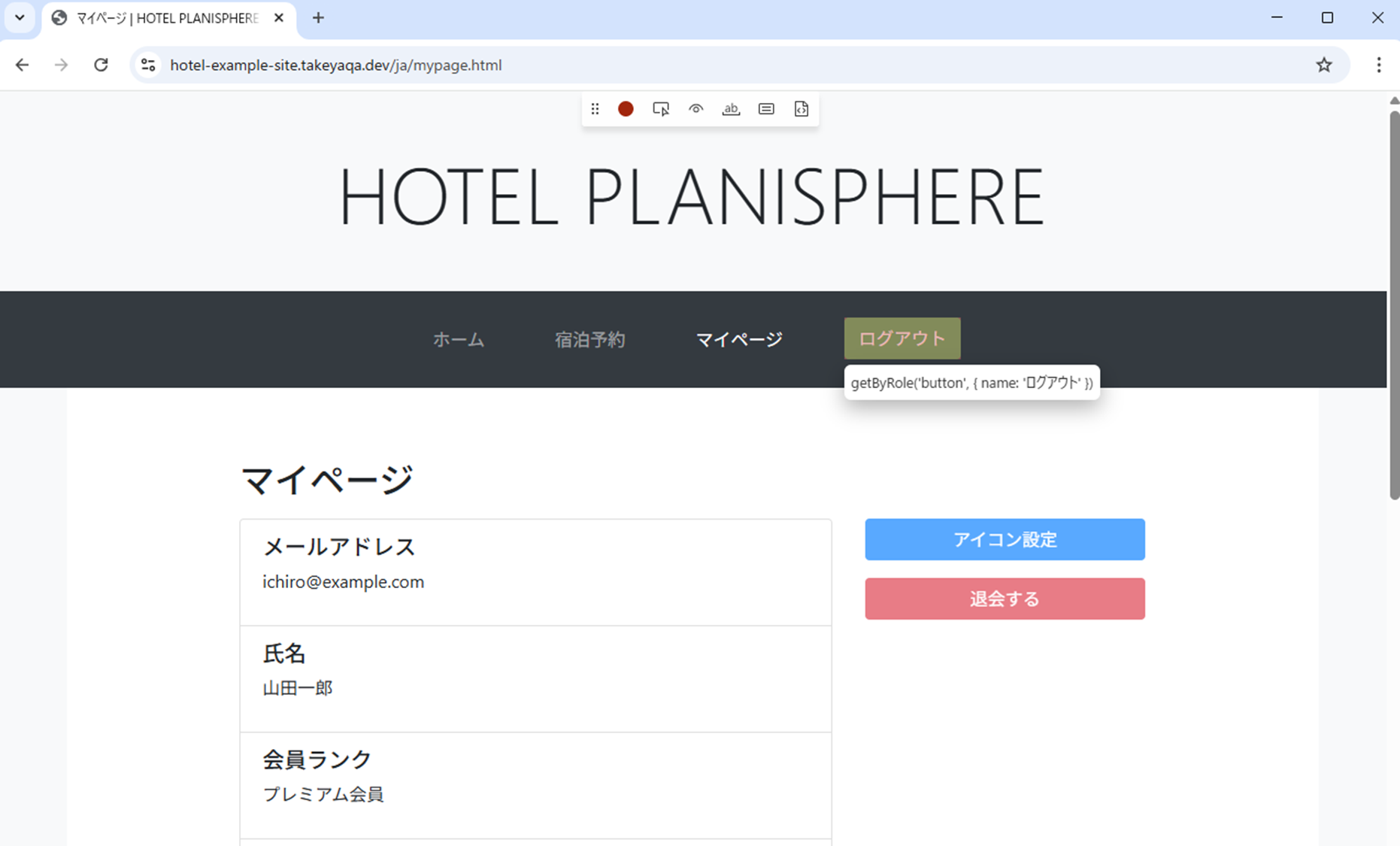Click the red 退会する button
The image size is (1400, 846).
(x=1005, y=599)
